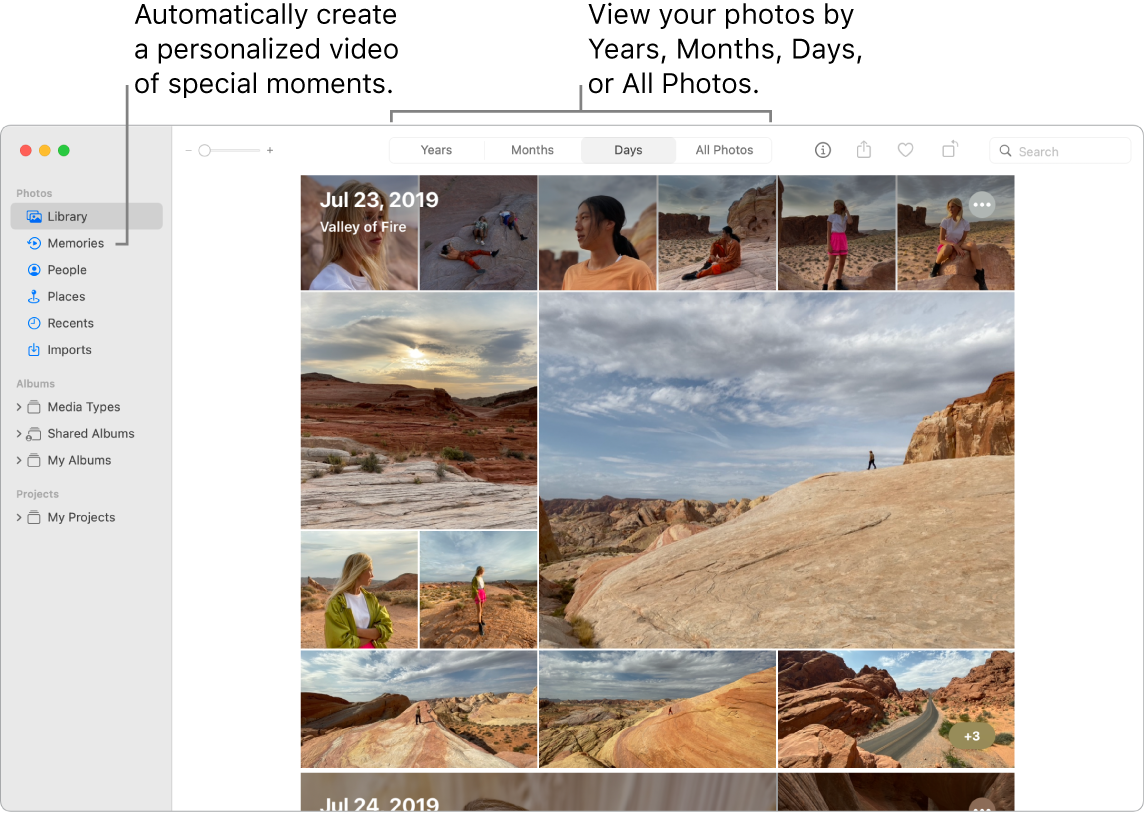The image size is (1146, 814).
Task: Open the Memories section
Action: click(x=75, y=242)
